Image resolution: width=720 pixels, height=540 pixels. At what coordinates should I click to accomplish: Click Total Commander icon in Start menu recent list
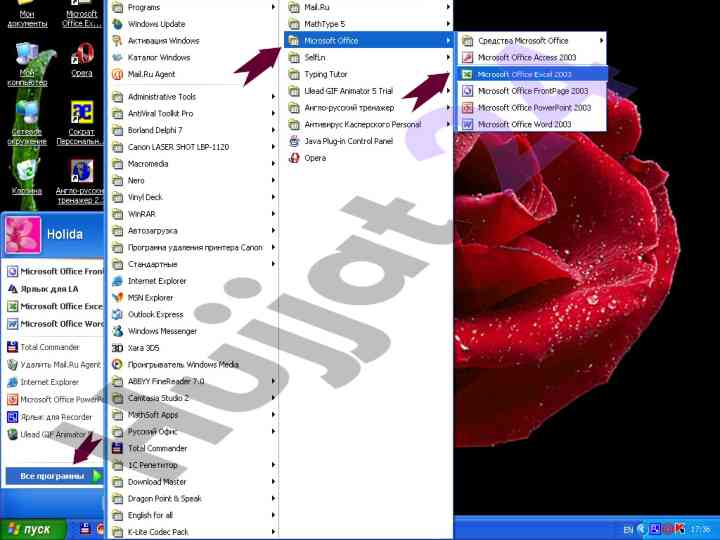(12, 347)
